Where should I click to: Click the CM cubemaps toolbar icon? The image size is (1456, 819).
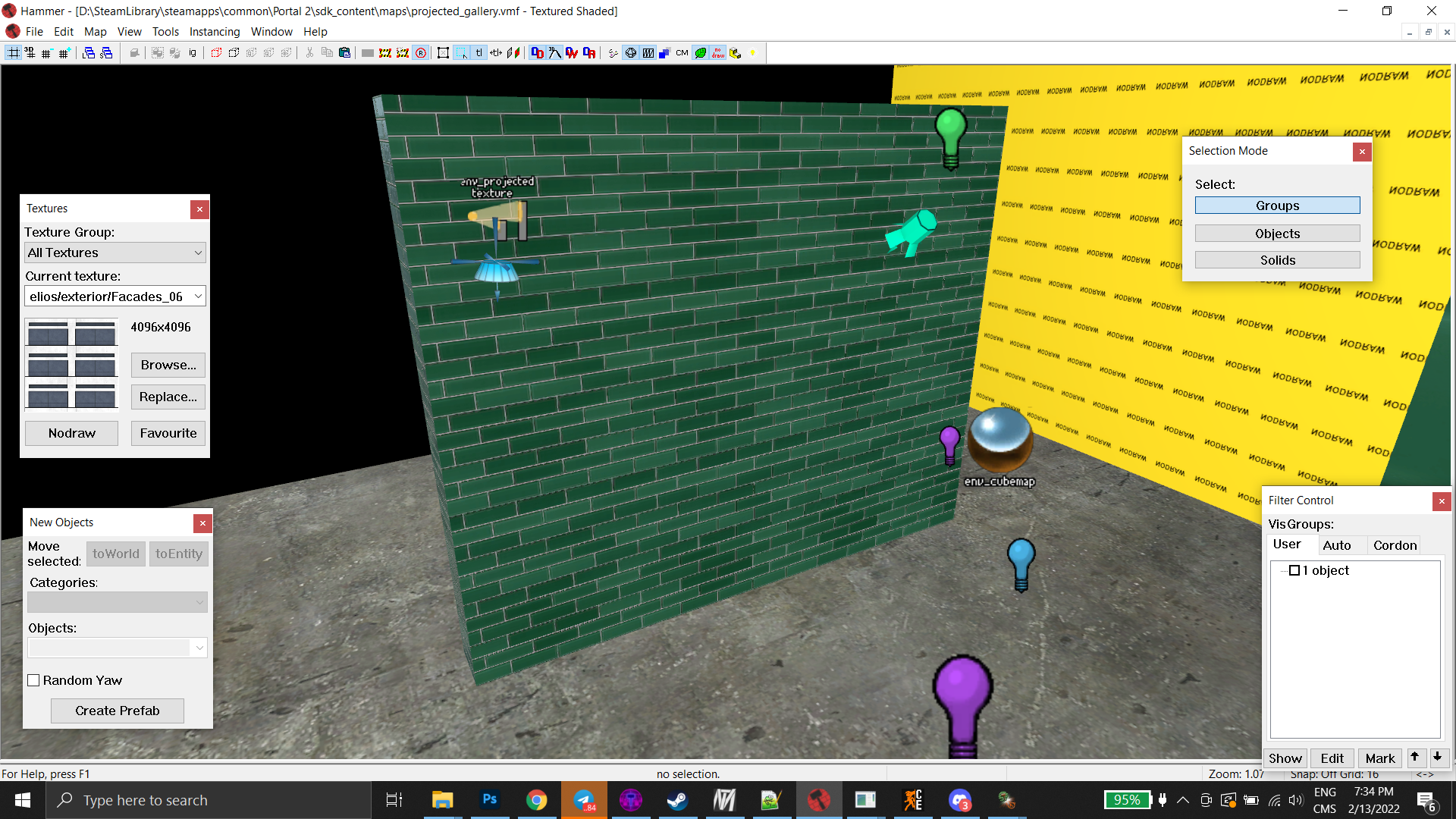pos(682,52)
